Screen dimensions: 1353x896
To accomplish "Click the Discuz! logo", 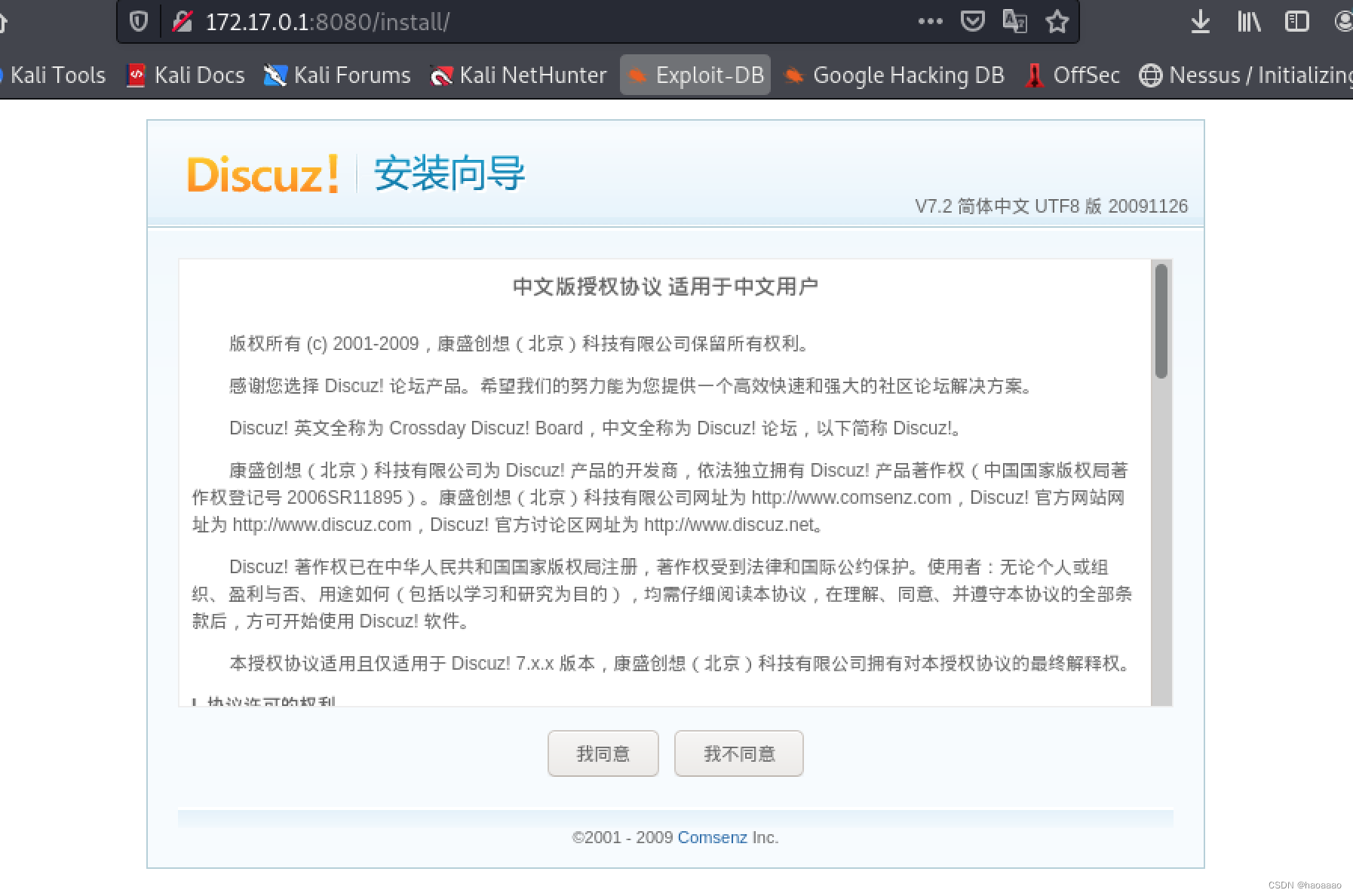I will click(262, 174).
